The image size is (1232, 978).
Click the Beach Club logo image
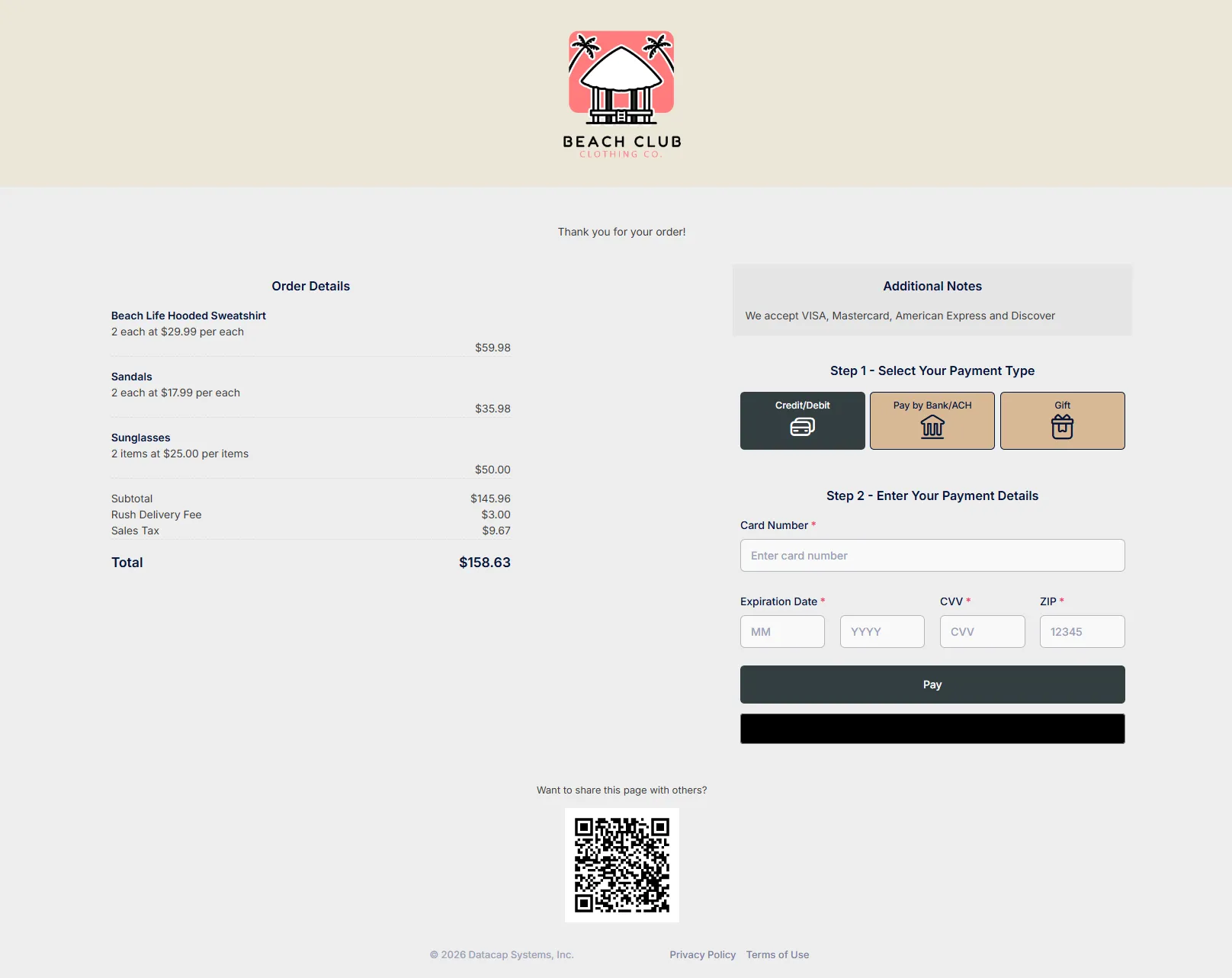(621, 95)
